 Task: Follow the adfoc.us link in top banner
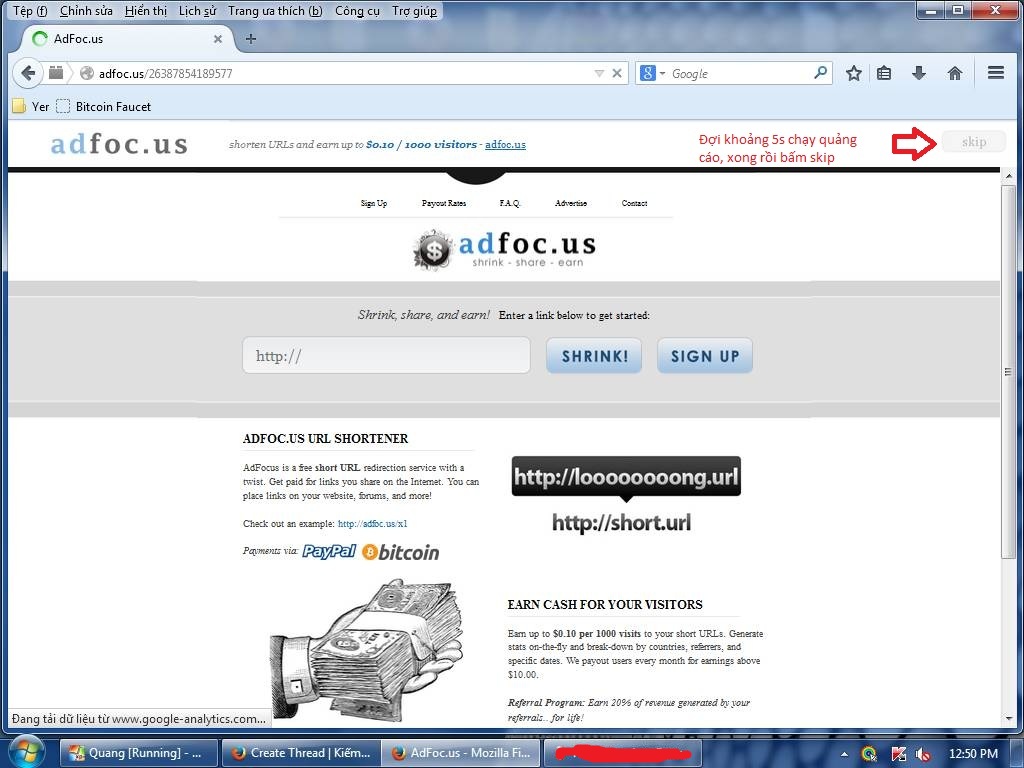(x=505, y=144)
